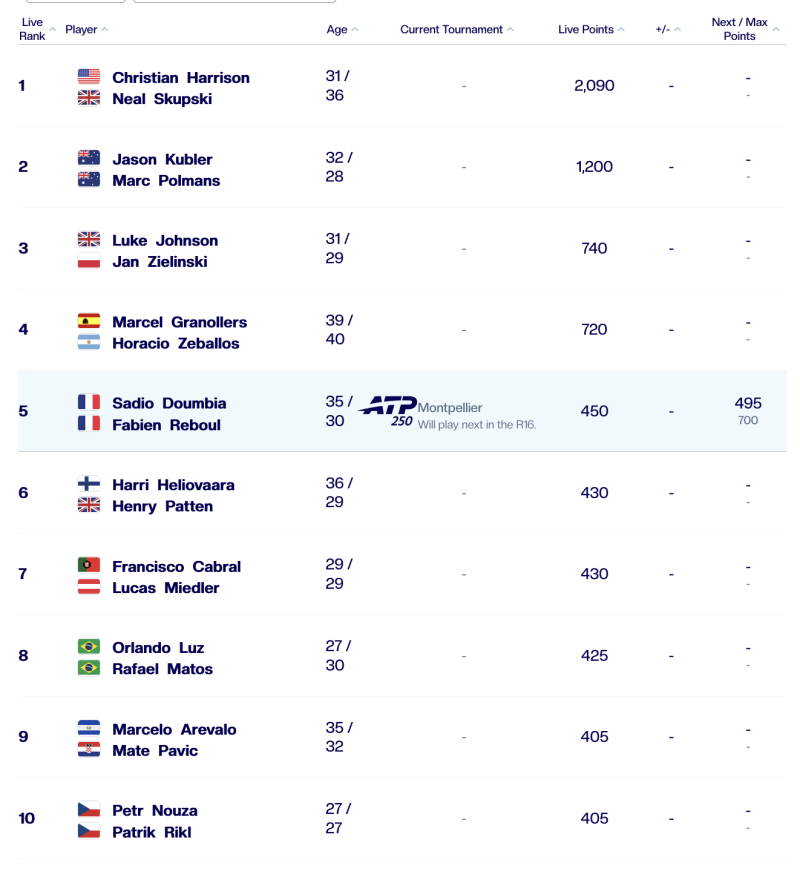Sort by the +/- column header

668,30
